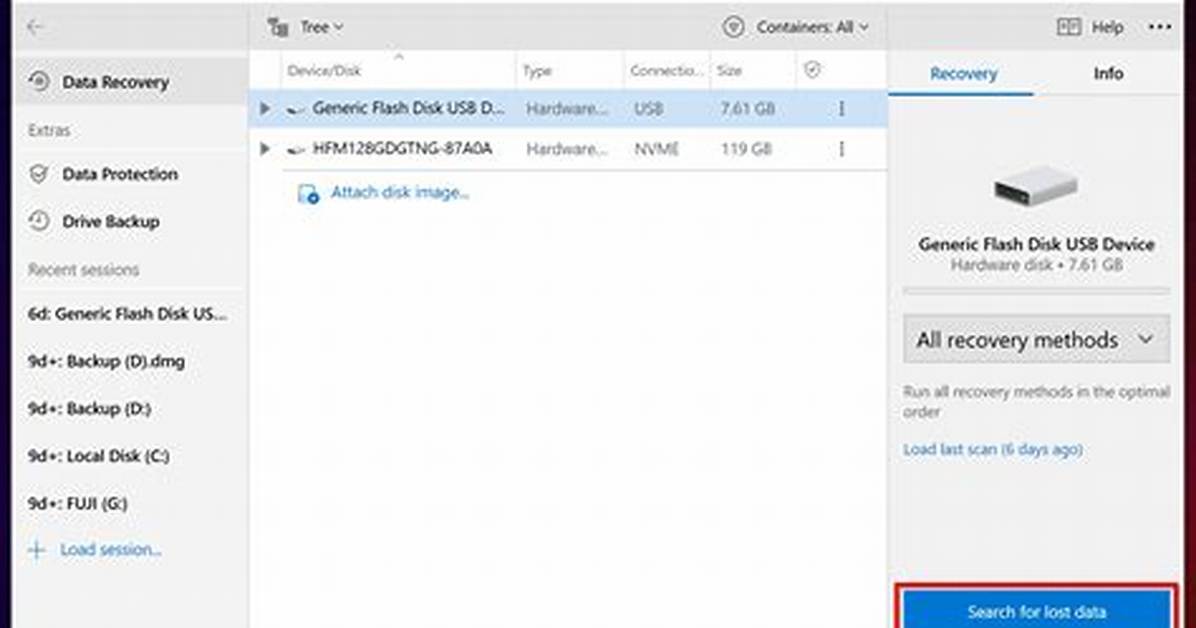The width and height of the screenshot is (1196, 628).
Task: Click the 7.61 GB size cell
Action: (748, 108)
